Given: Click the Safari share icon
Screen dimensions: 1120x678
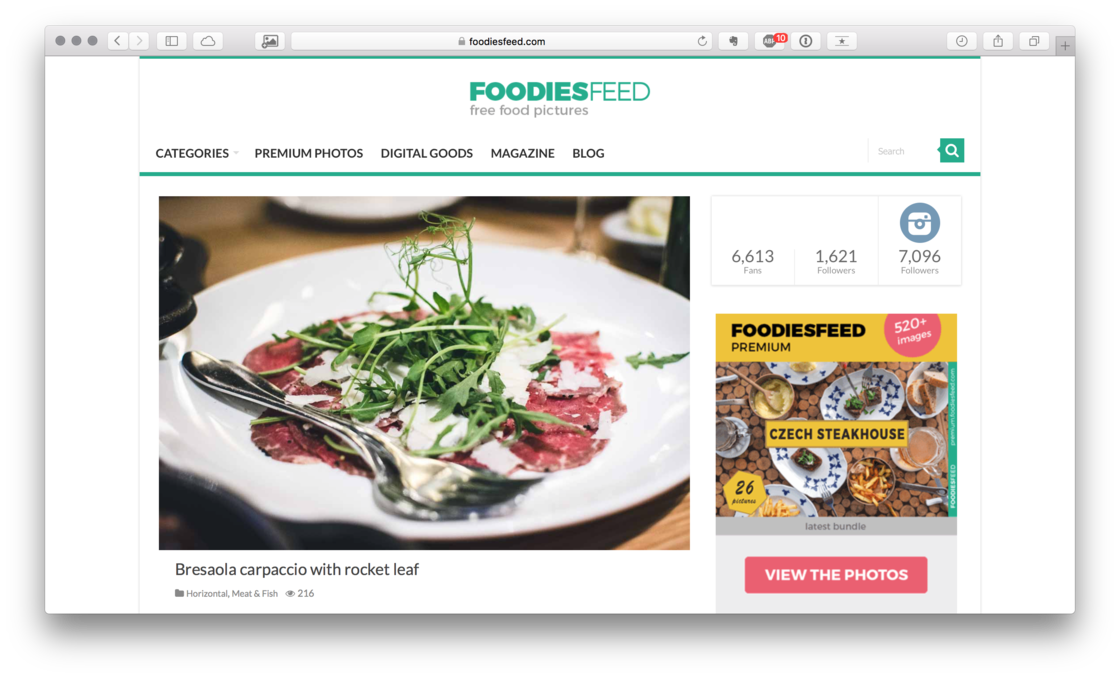Looking at the screenshot, I should click(998, 41).
